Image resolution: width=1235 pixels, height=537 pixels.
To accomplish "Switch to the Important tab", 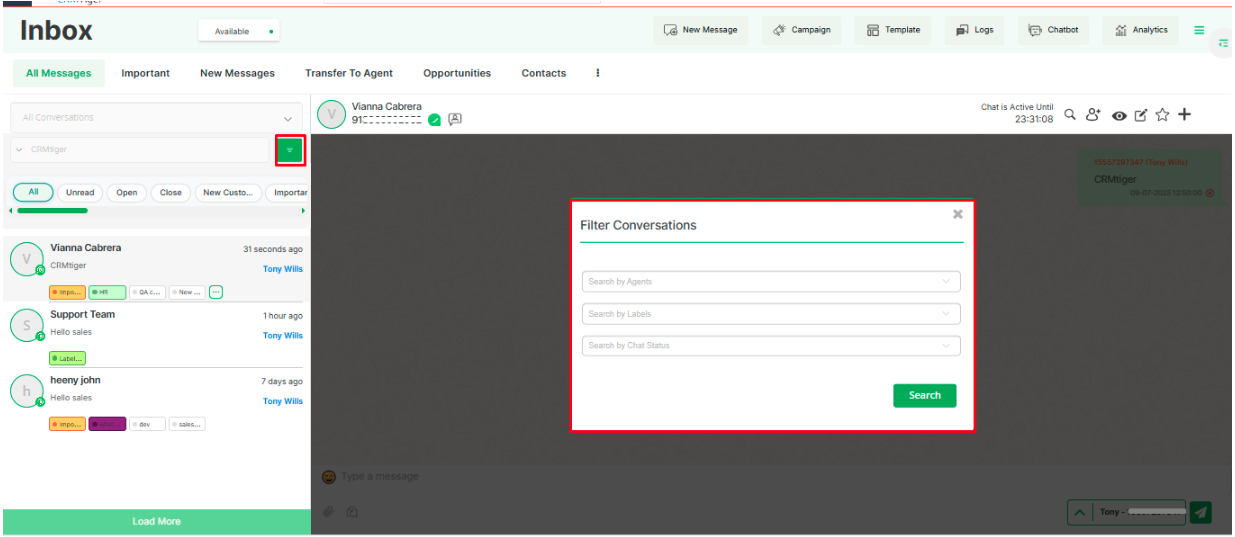I will [x=146, y=73].
